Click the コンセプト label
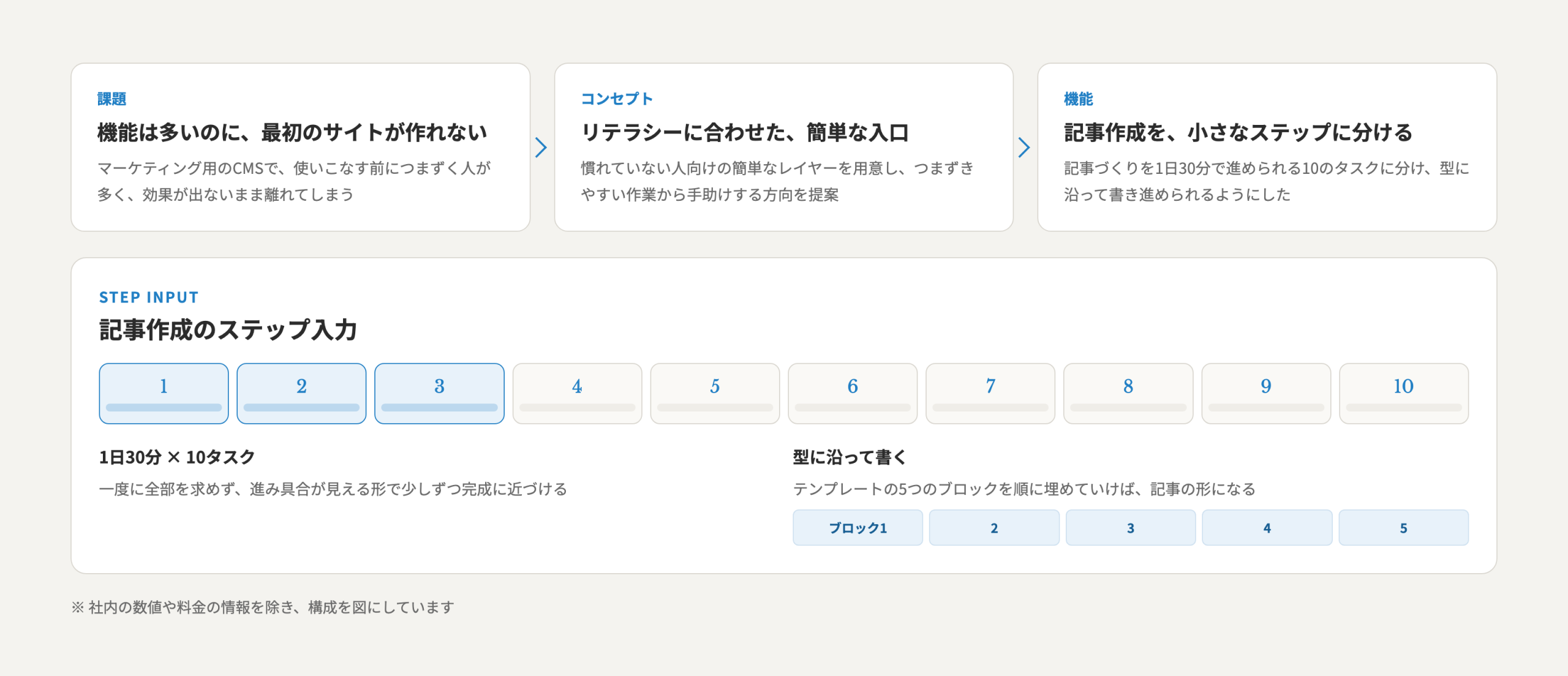The height and width of the screenshot is (676, 1568). tap(617, 99)
